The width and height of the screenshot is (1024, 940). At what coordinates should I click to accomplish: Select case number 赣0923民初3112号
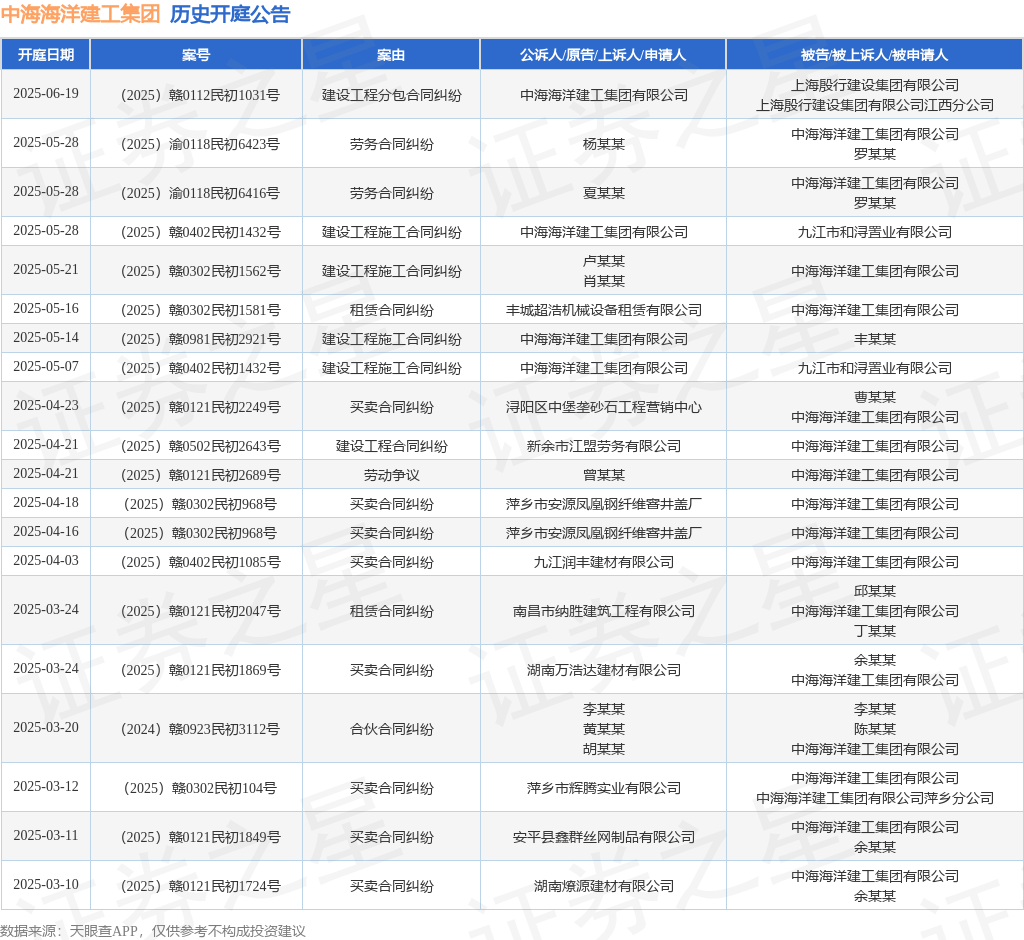click(200, 729)
